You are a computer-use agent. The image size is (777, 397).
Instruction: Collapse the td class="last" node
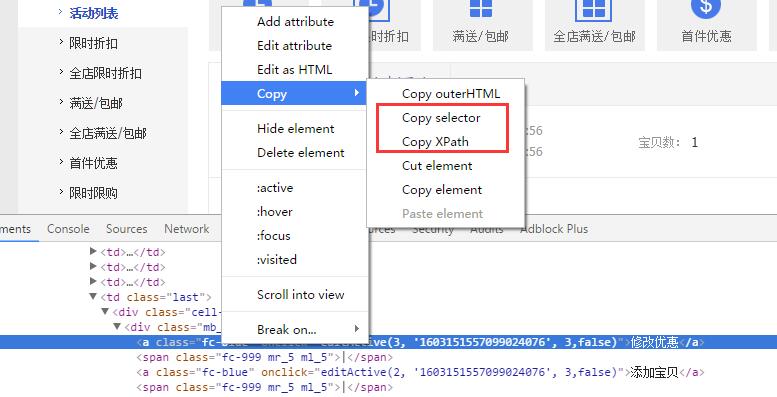pyautogui.click(x=93, y=296)
